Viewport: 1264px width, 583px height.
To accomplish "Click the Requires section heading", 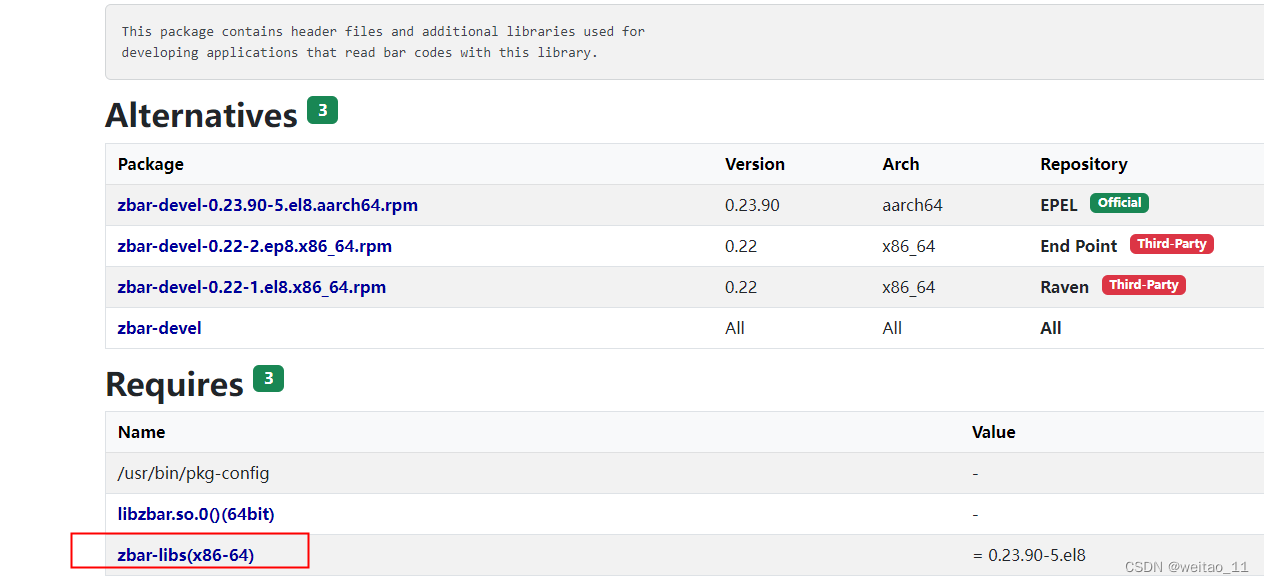I will pos(173,383).
